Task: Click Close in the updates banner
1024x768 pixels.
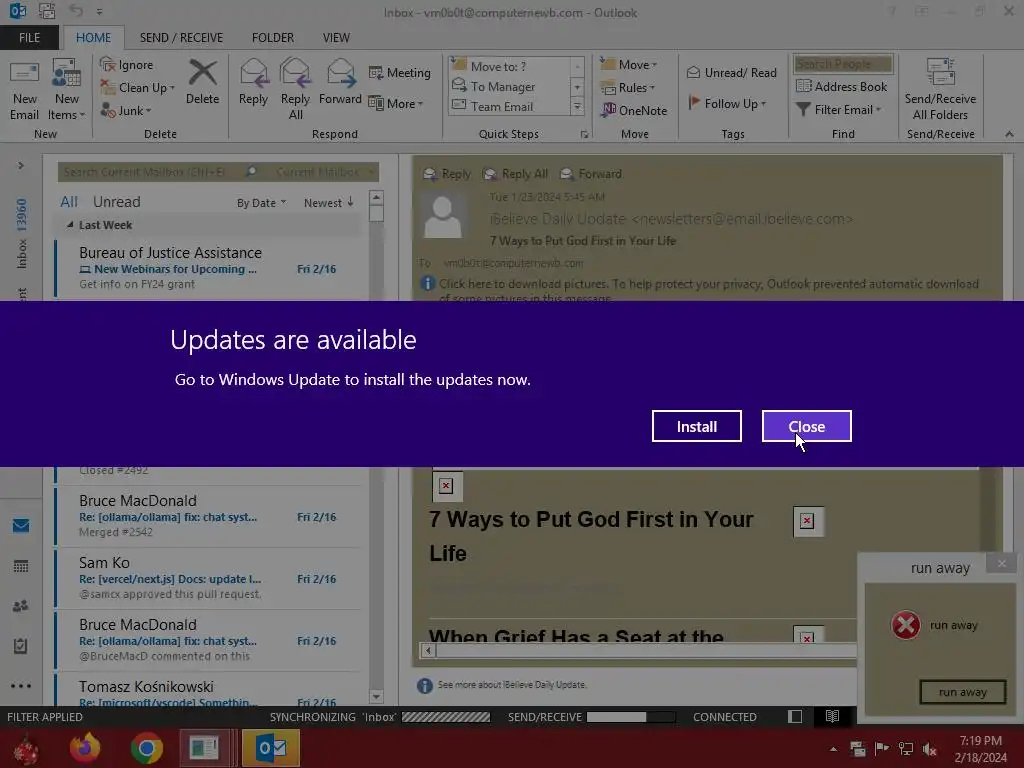Action: point(807,426)
